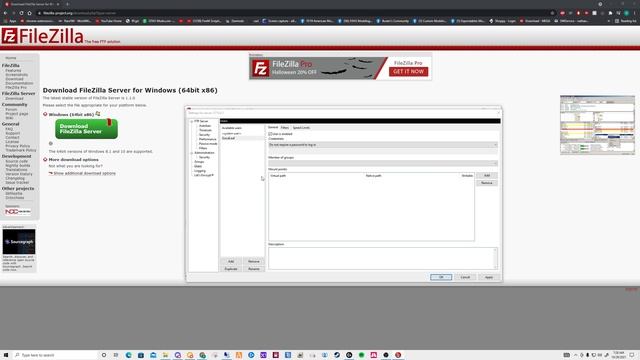Click the FileZilla logo in the header
This screenshot has height=360, width=640.
tap(42, 36)
